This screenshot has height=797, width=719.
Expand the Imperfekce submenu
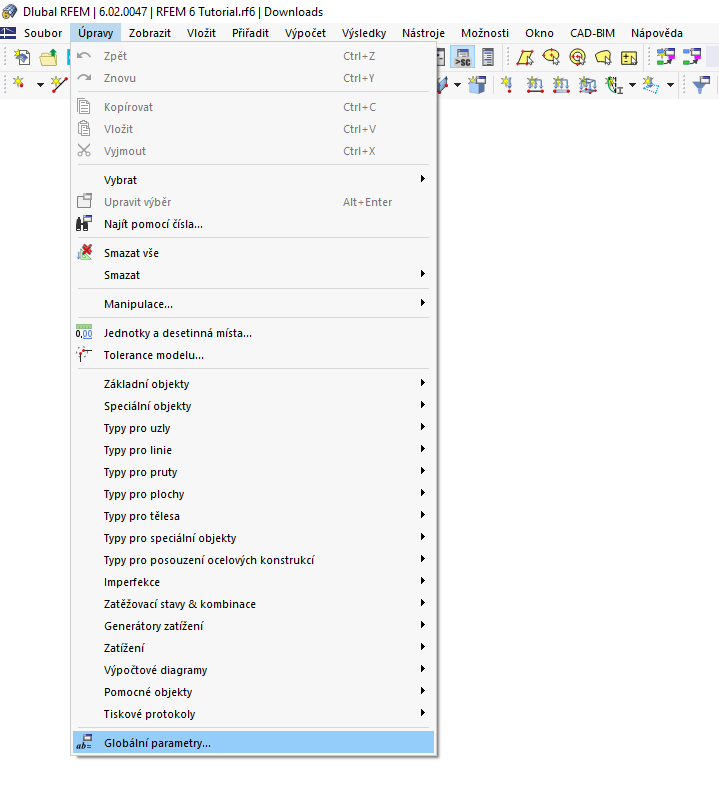click(x=253, y=582)
